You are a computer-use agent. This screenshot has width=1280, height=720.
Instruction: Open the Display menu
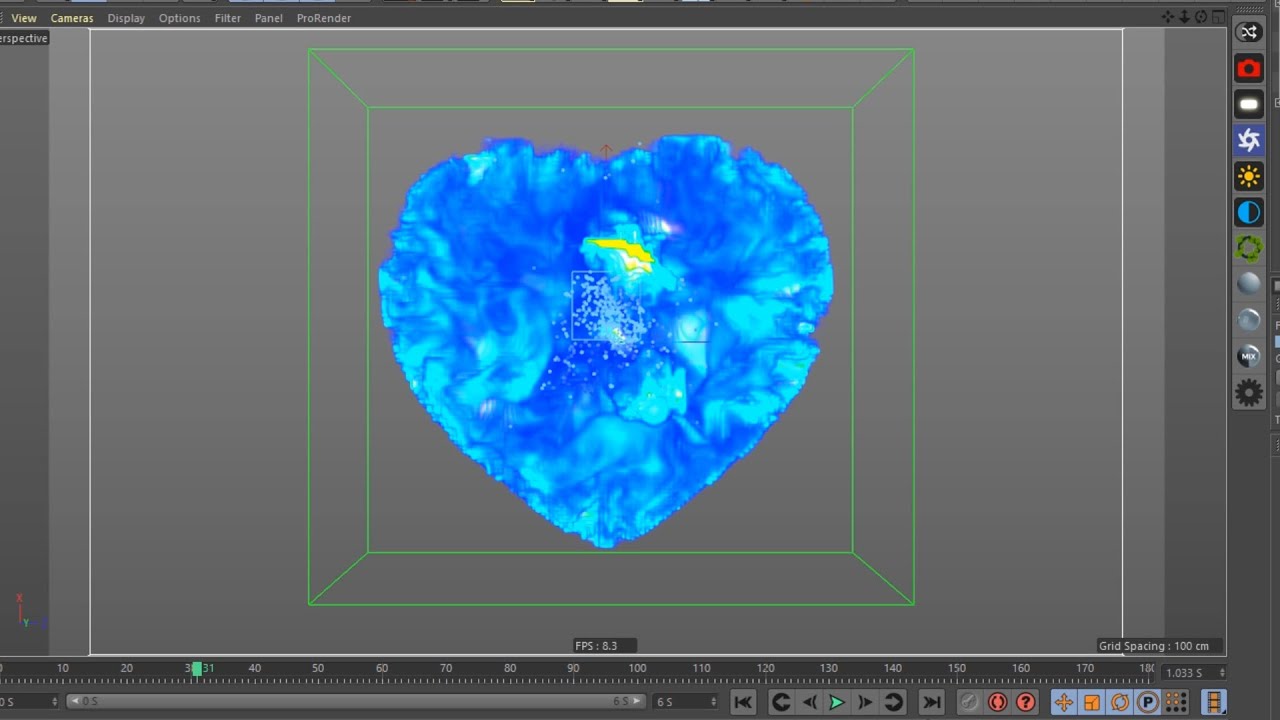126,18
